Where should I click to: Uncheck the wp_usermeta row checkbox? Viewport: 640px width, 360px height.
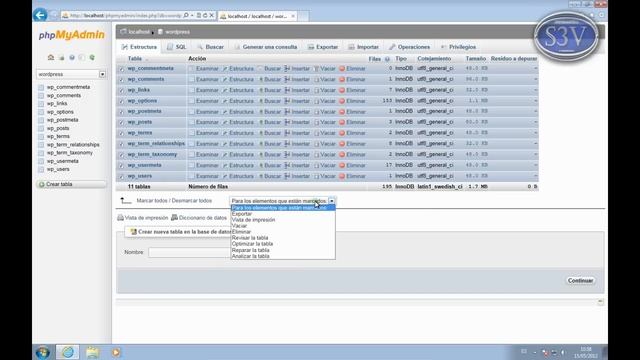pos(121,166)
